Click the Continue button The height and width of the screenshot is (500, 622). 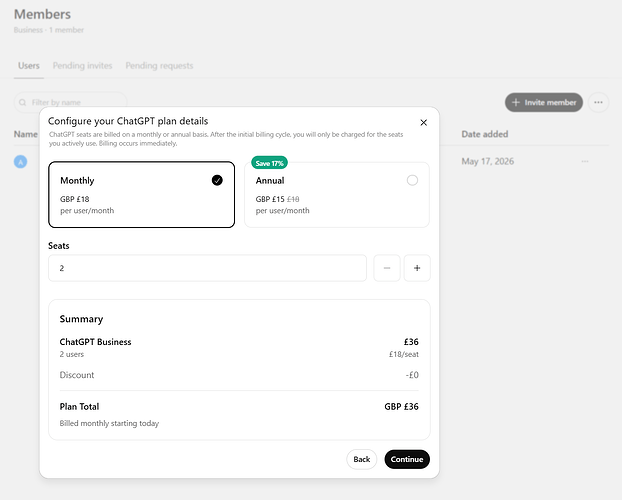pyautogui.click(x=407, y=459)
